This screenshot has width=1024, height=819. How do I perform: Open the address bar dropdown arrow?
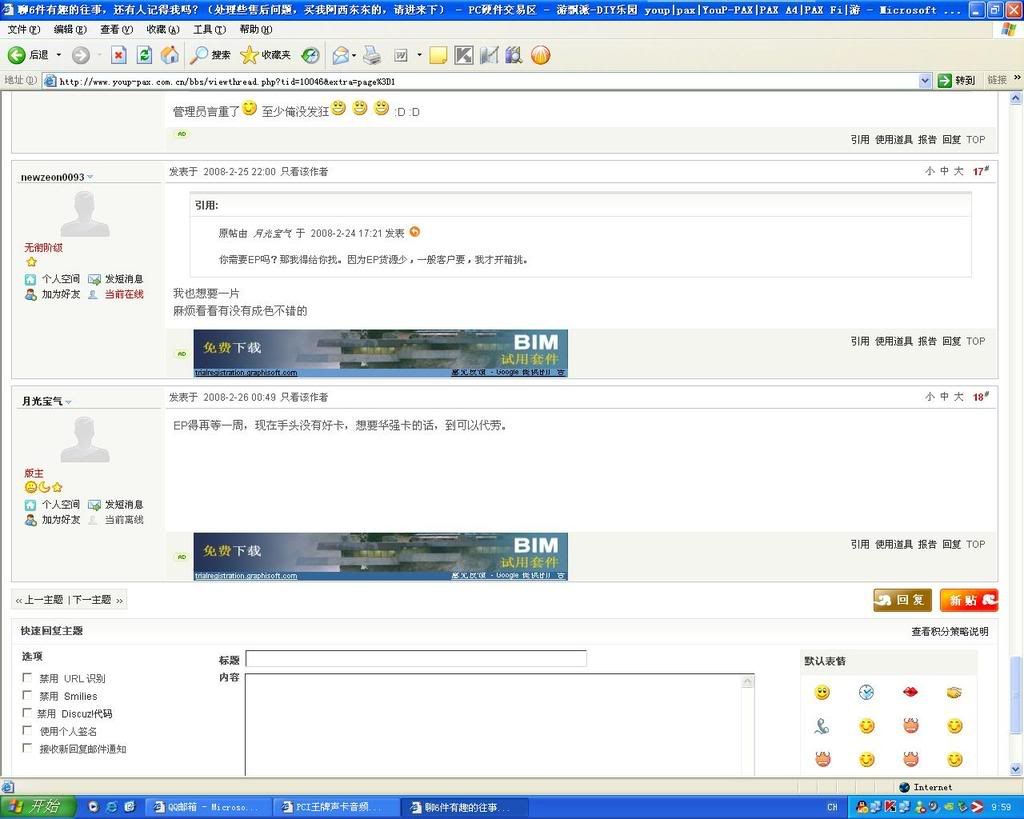[925, 81]
